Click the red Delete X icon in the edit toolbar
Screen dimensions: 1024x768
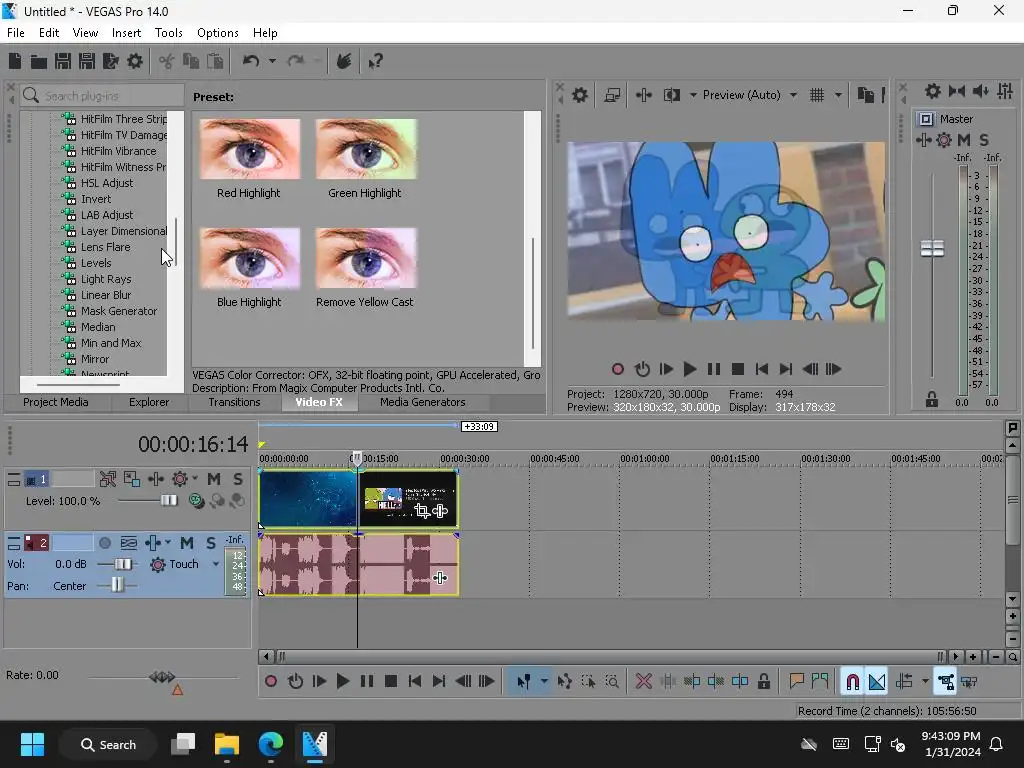click(x=643, y=682)
